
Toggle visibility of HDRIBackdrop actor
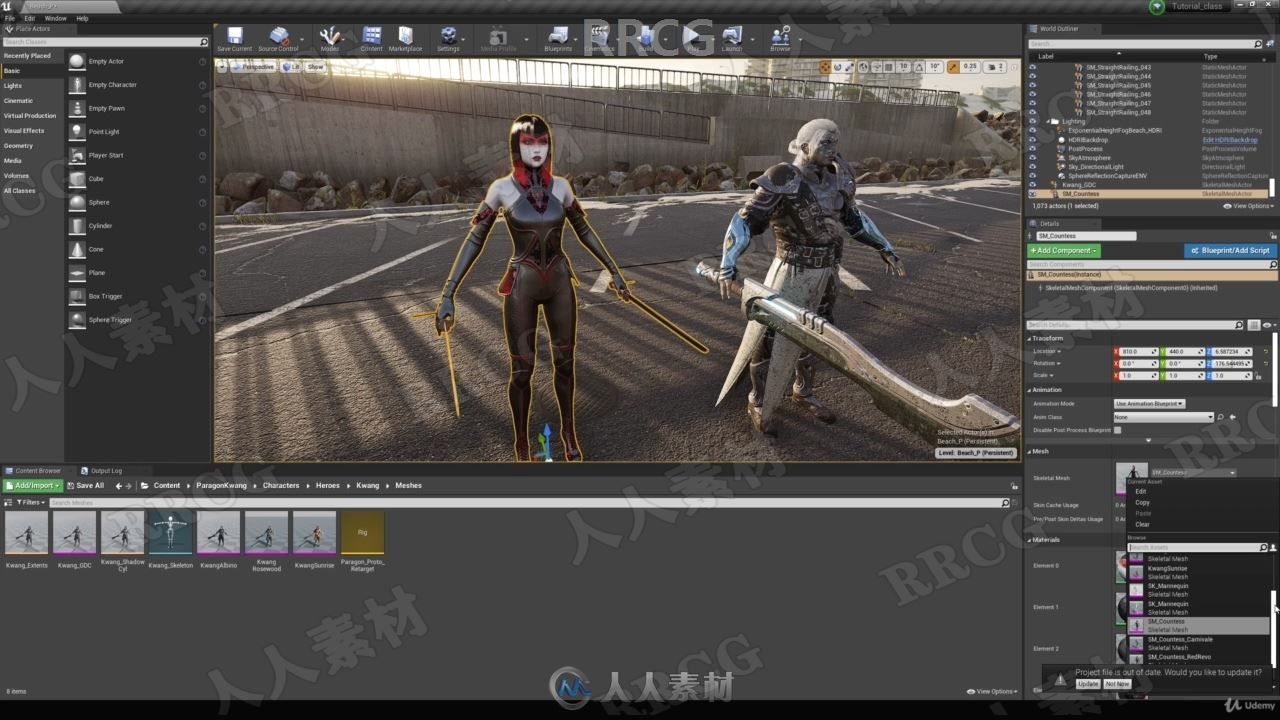click(x=1033, y=140)
